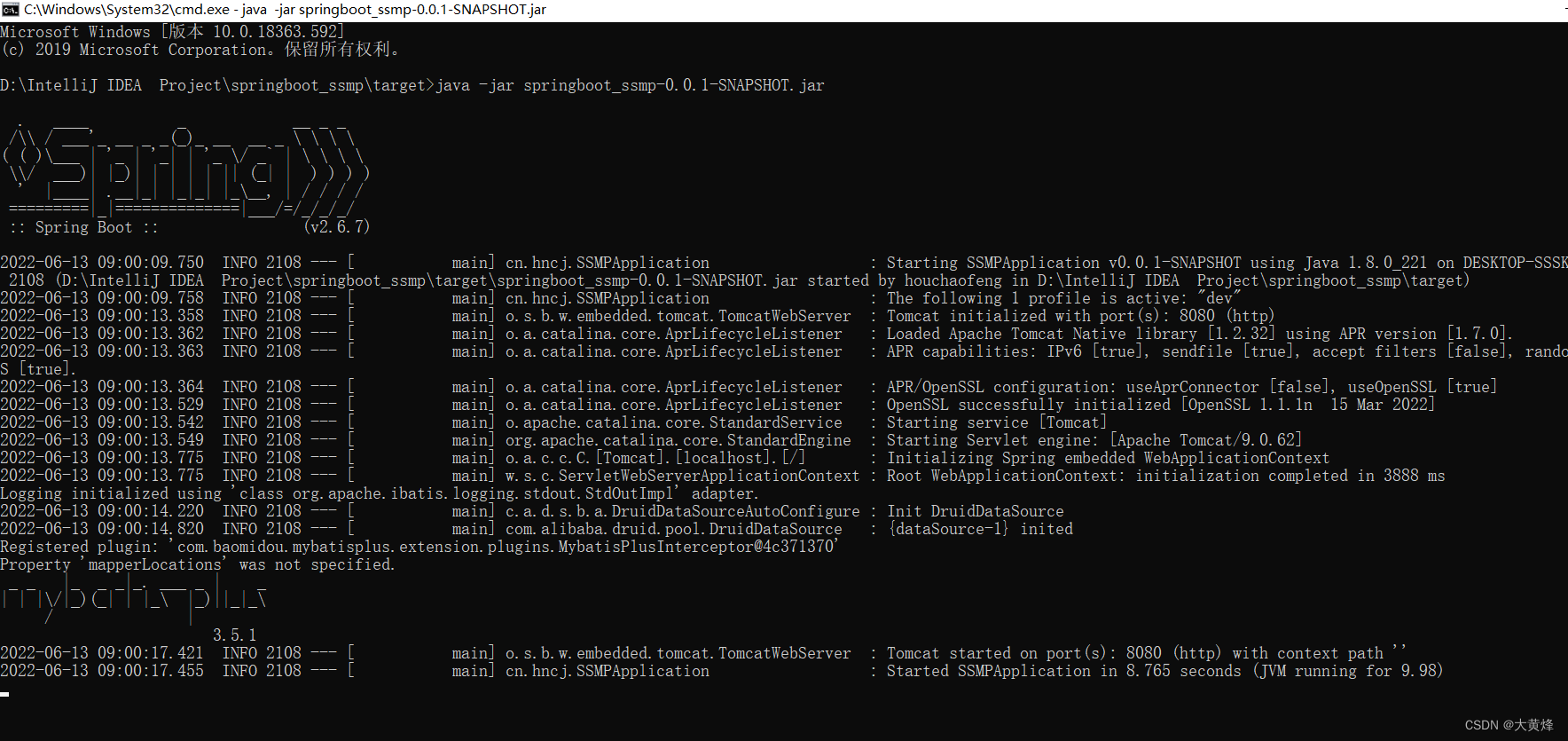Click 'Logging initialized using' StdOutImpl adapter line
Viewport: 1568px width, 741px height.
tap(379, 493)
